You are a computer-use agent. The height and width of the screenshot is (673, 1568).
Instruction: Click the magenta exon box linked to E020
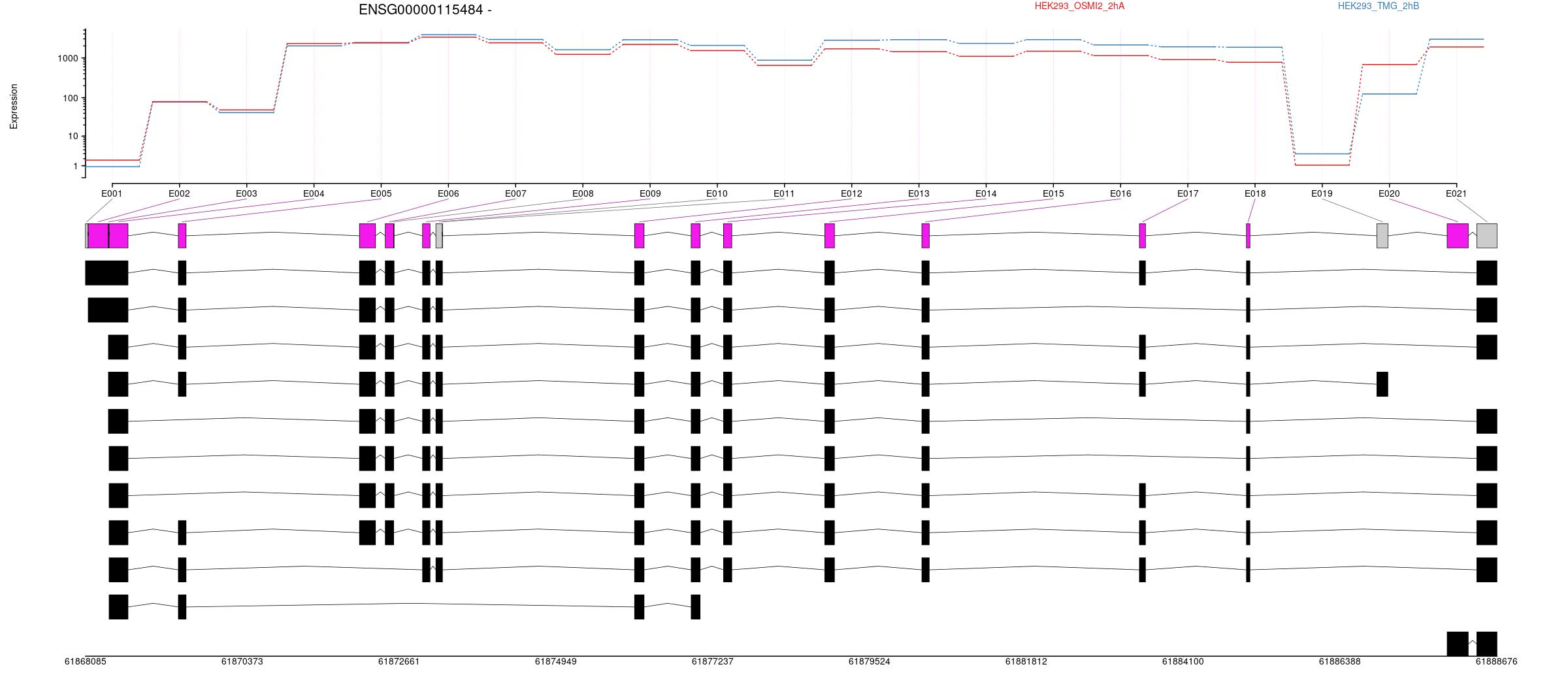coord(1458,236)
